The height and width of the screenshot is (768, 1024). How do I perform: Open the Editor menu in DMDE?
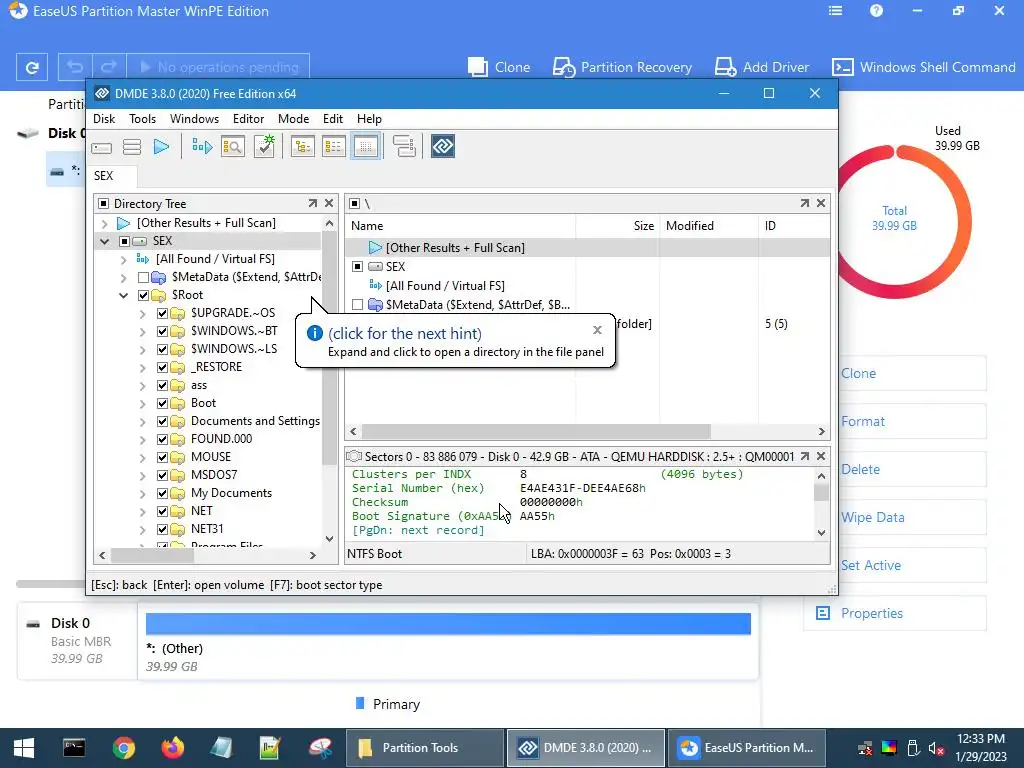(249, 119)
